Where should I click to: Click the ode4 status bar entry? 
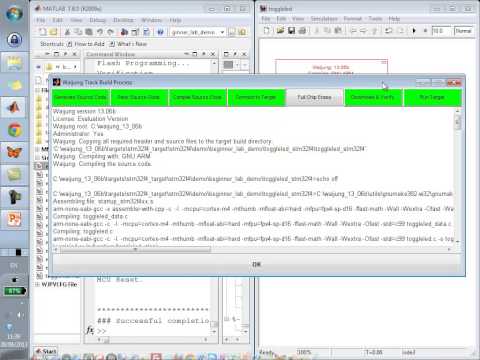[409, 352]
